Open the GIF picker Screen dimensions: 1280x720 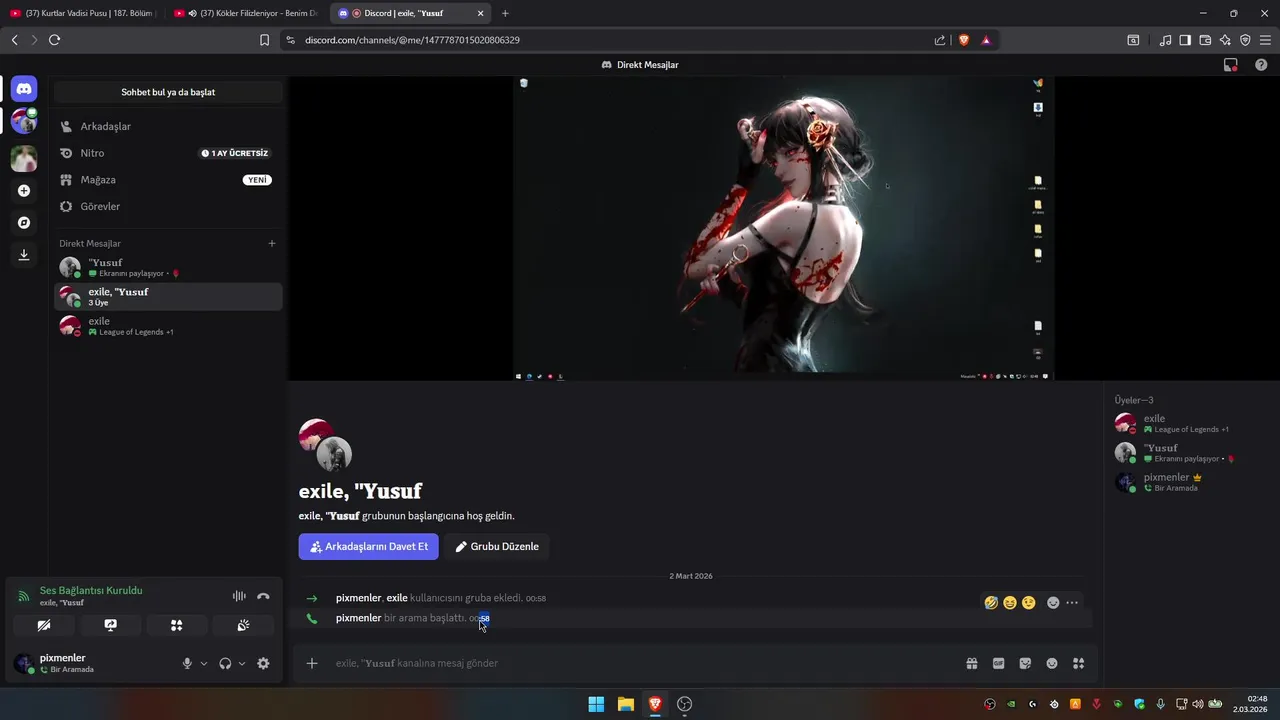point(998,663)
